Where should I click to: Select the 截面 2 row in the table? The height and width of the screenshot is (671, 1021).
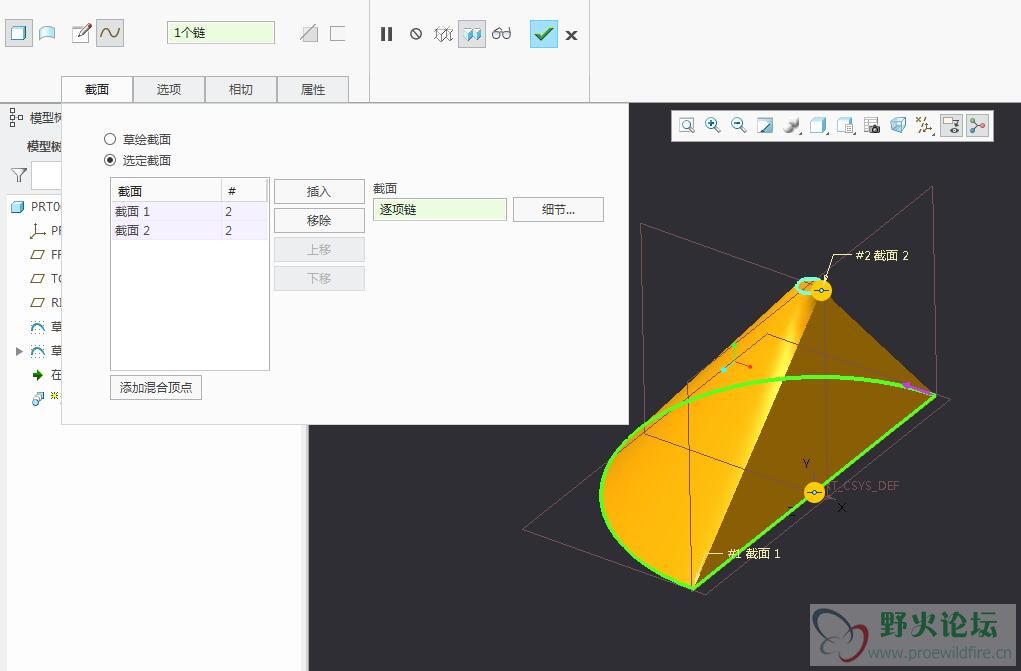189,230
